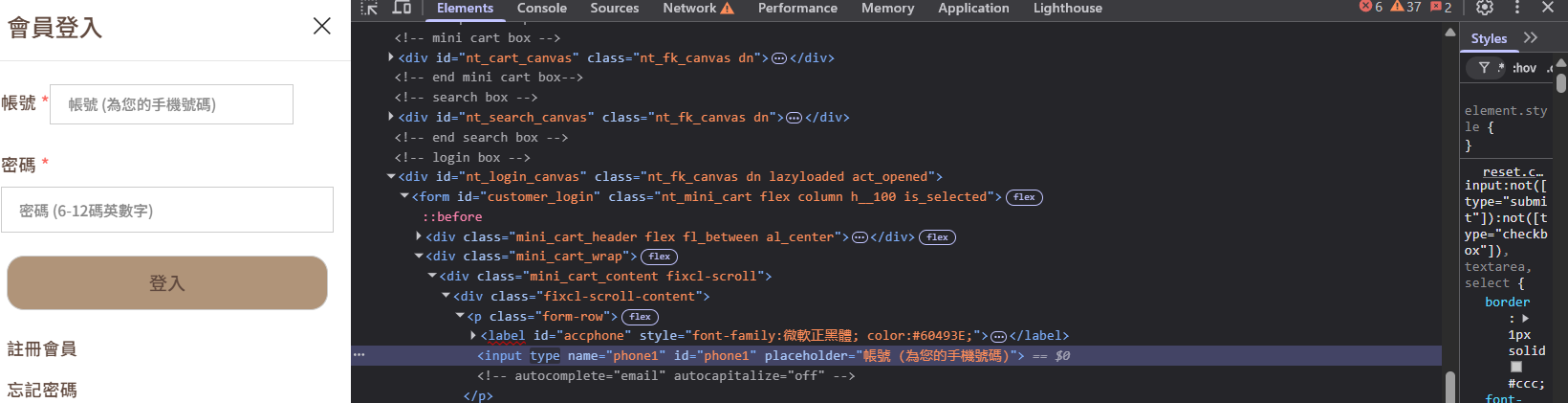Image resolution: width=1568 pixels, height=403 pixels.
Task: Click the phone number account input field
Action: tap(171, 104)
